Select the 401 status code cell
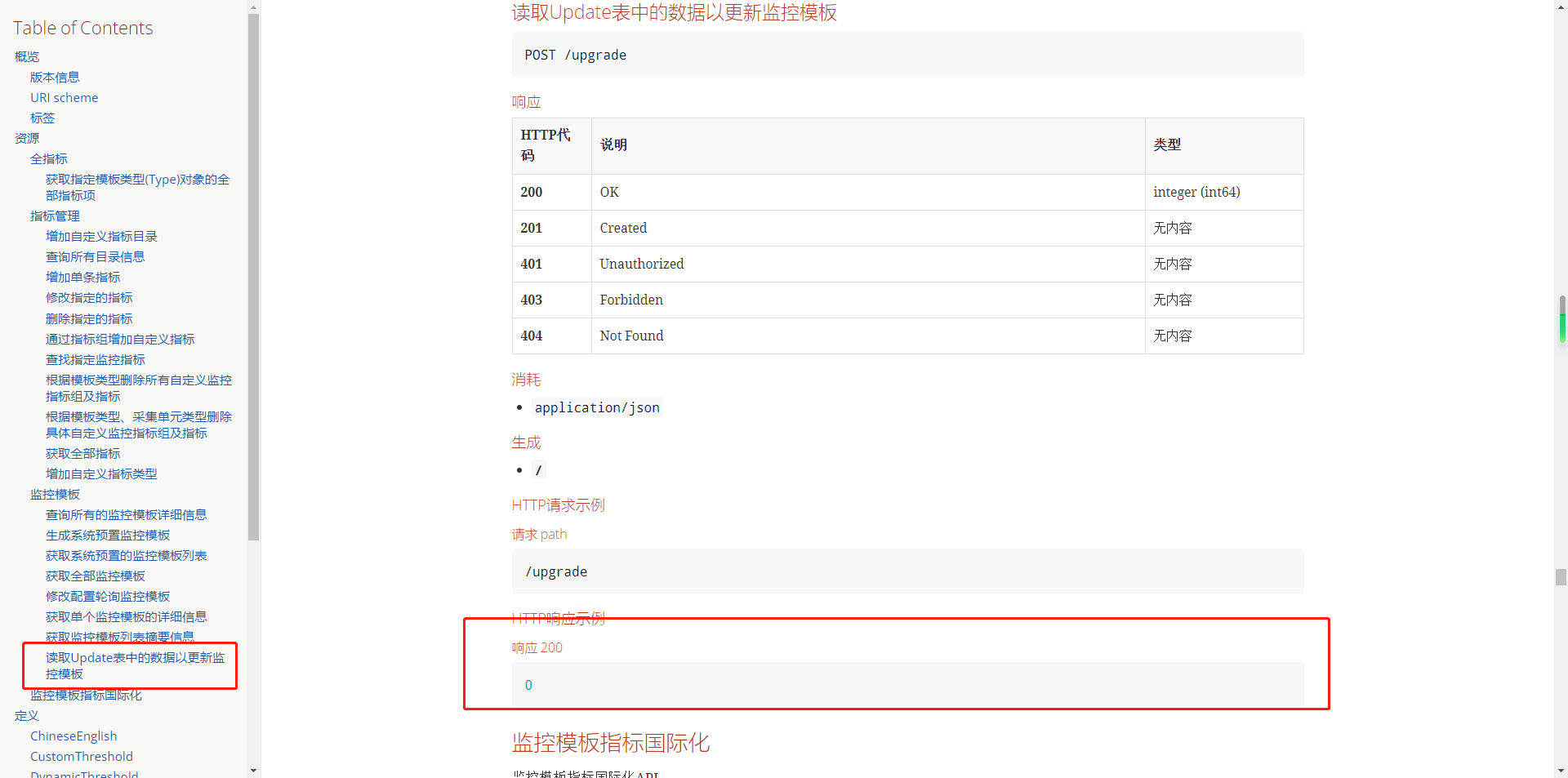Screen dimensions: 1568x778 (x=551, y=264)
